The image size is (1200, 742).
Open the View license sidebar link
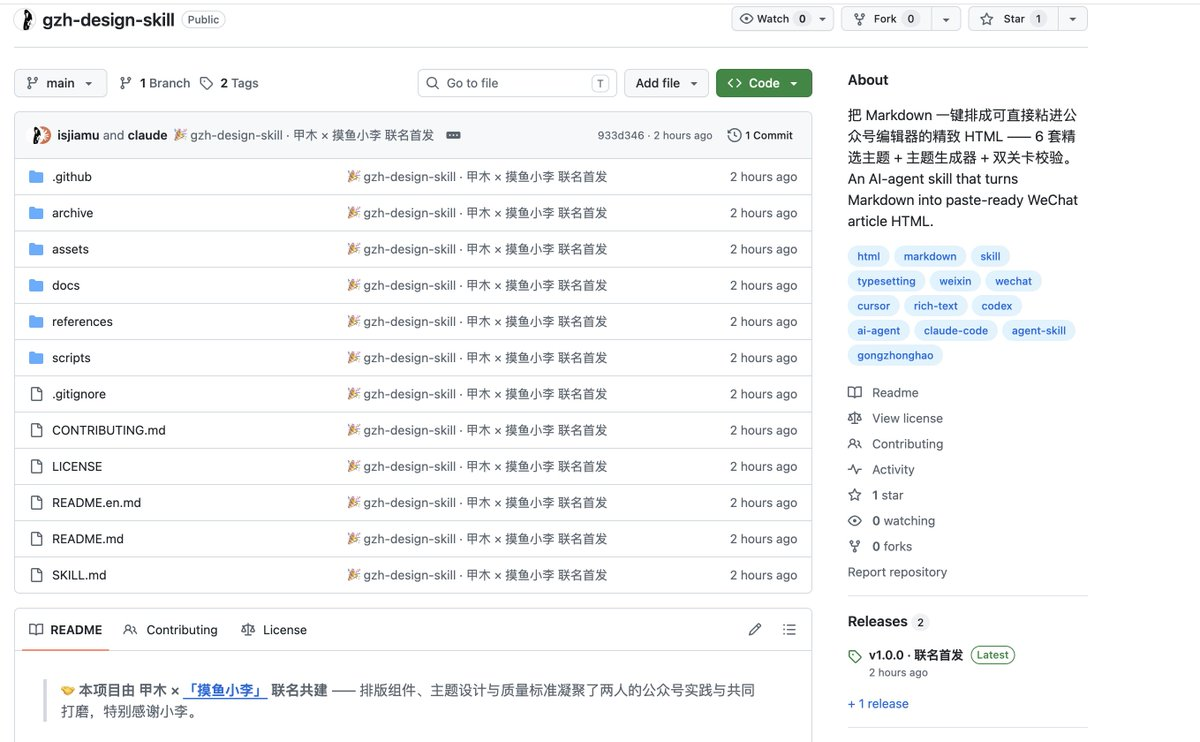pyautogui.click(x=895, y=418)
